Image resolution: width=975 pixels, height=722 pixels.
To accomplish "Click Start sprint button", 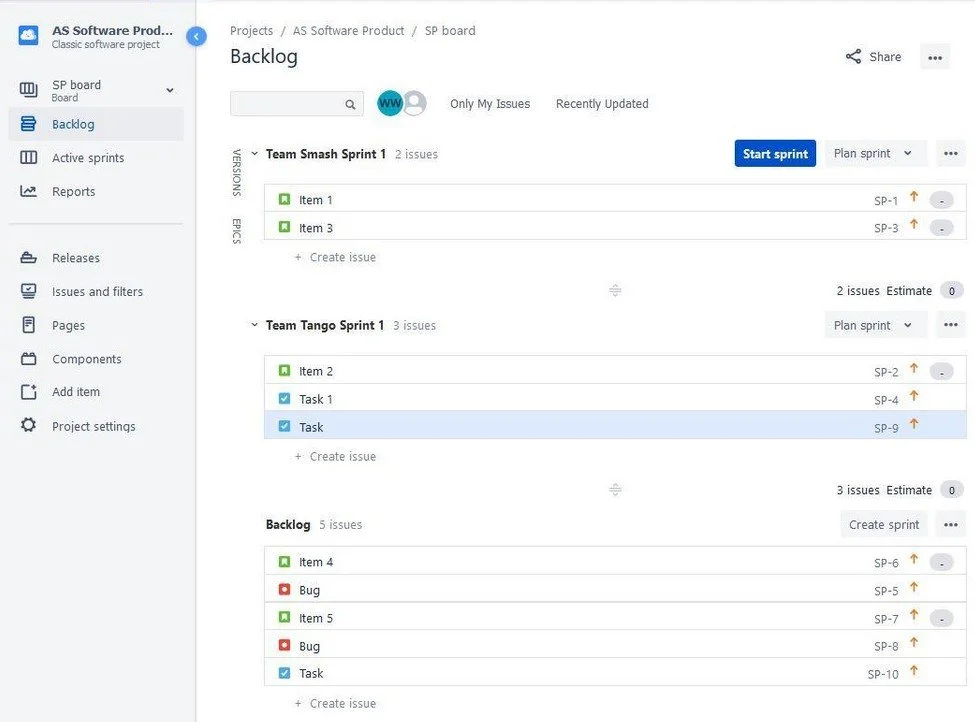I will pos(775,154).
